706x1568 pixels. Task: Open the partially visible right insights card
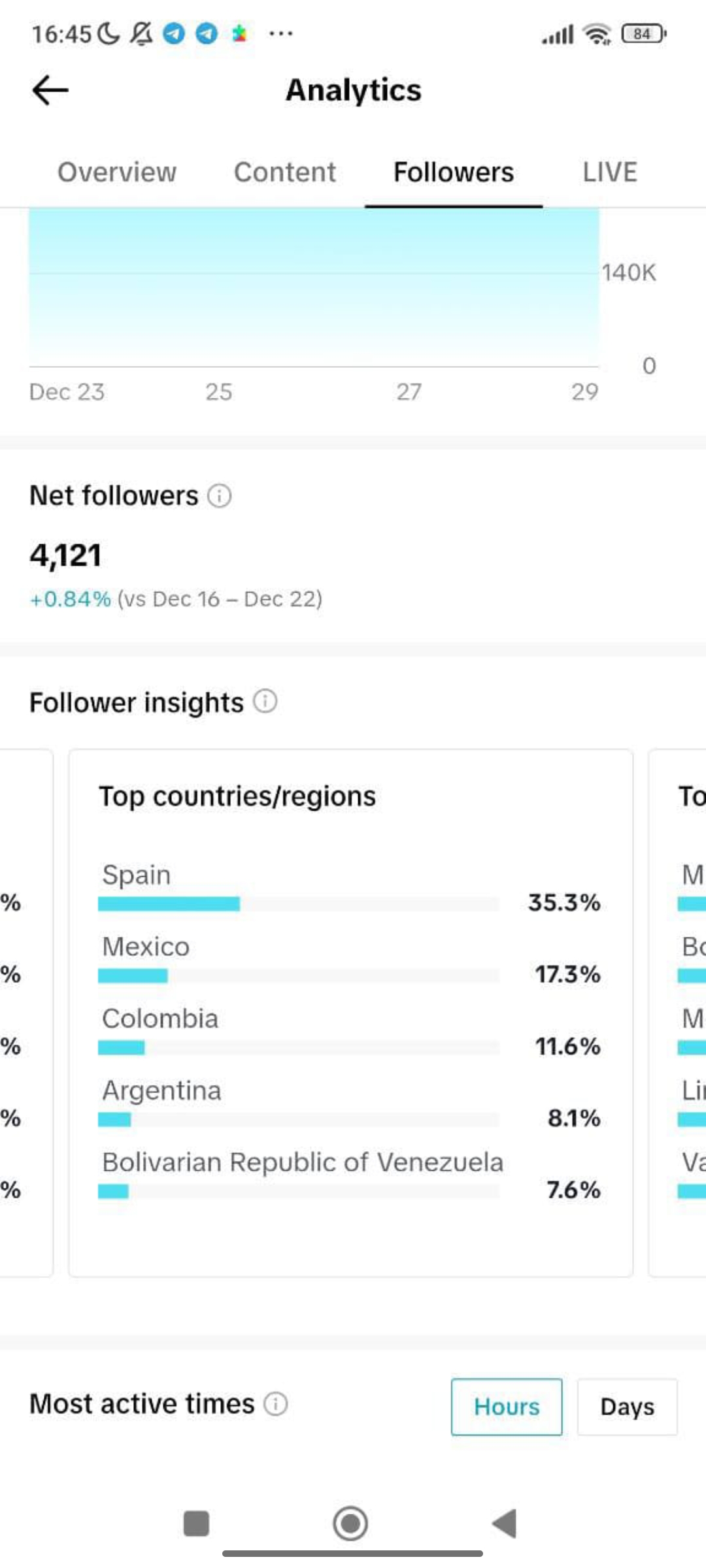coord(677,1013)
